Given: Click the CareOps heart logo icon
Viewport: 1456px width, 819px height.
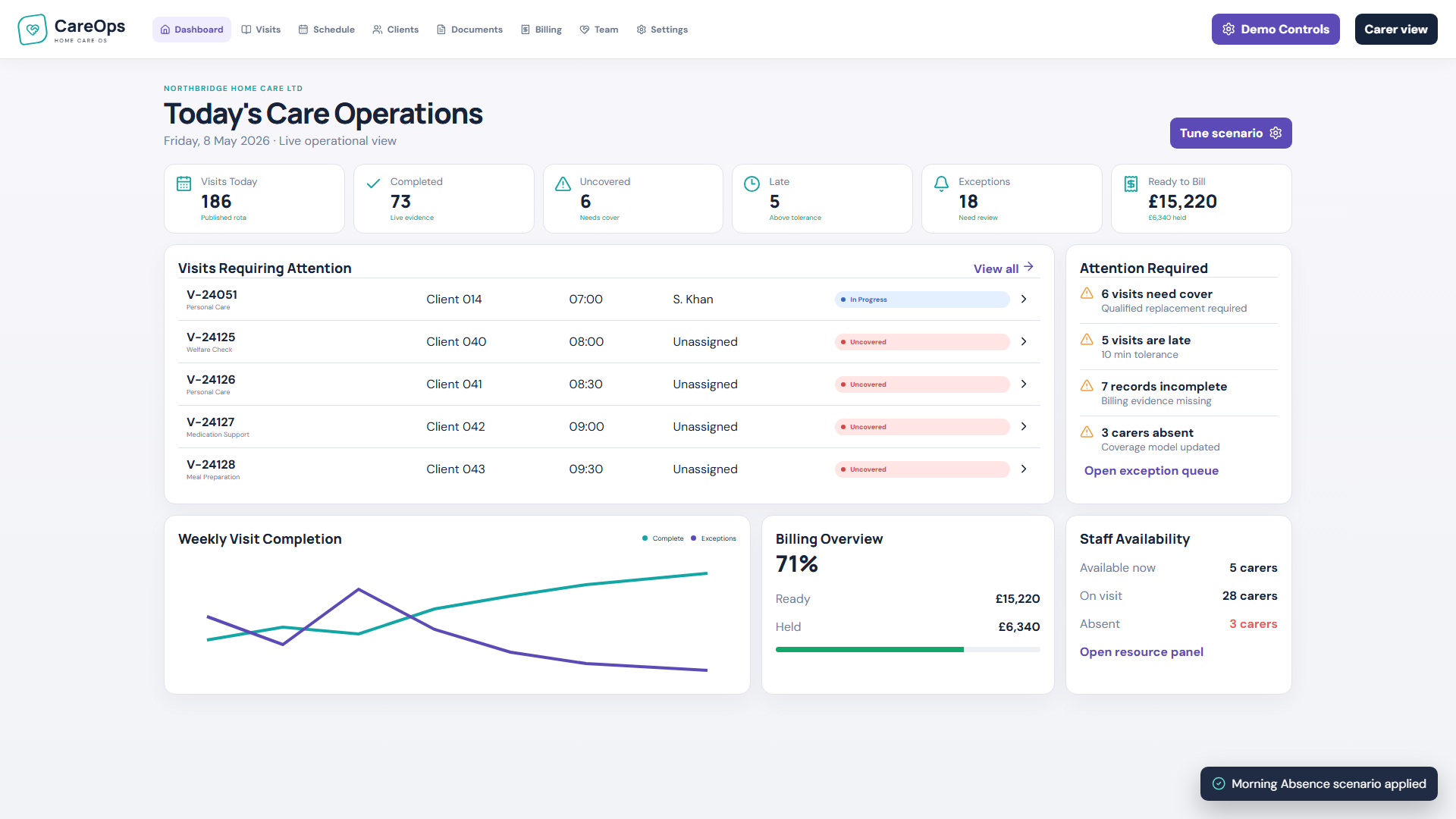Looking at the screenshot, I should [x=33, y=30].
